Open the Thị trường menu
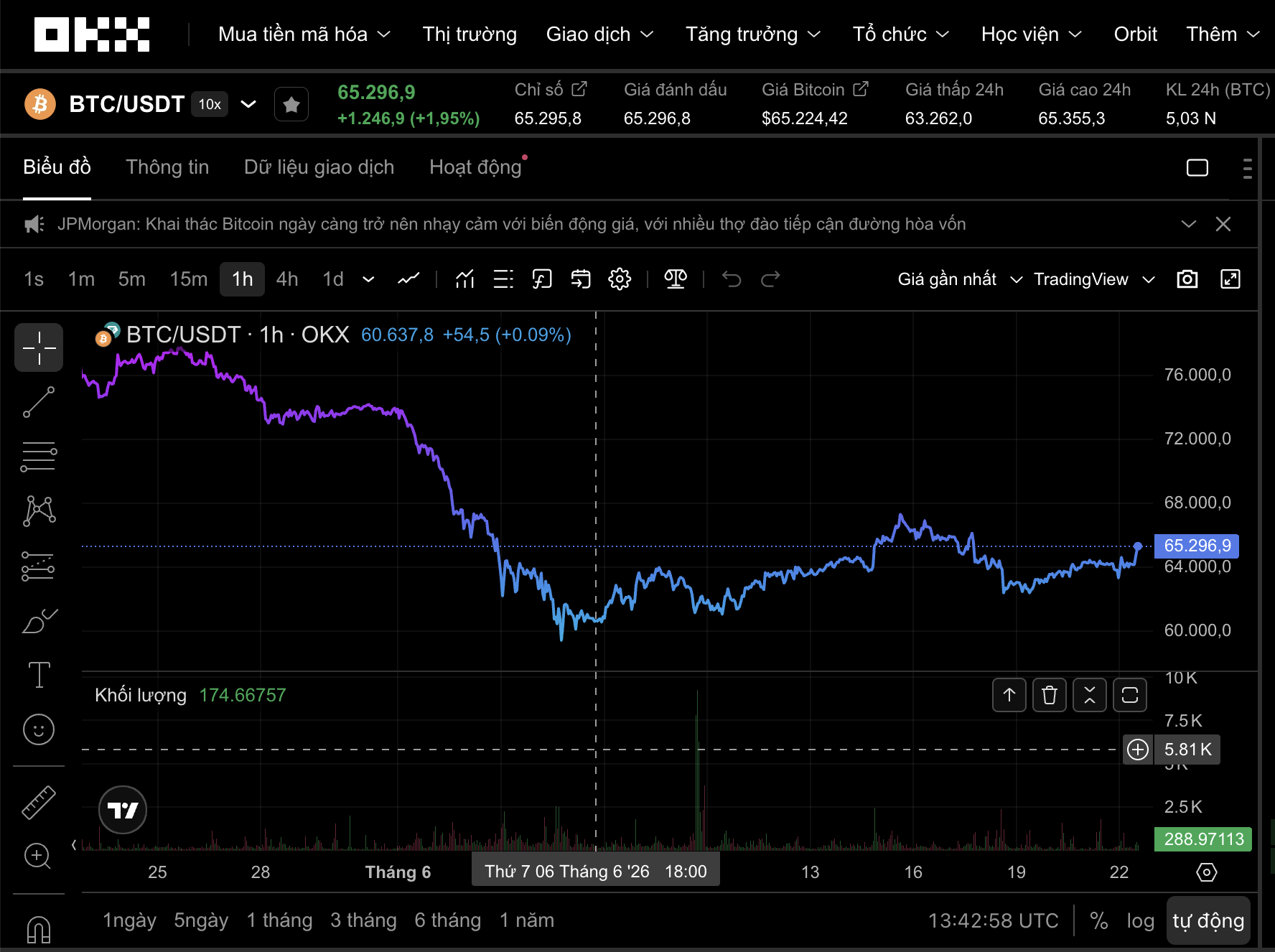This screenshot has width=1275, height=952. [x=470, y=34]
